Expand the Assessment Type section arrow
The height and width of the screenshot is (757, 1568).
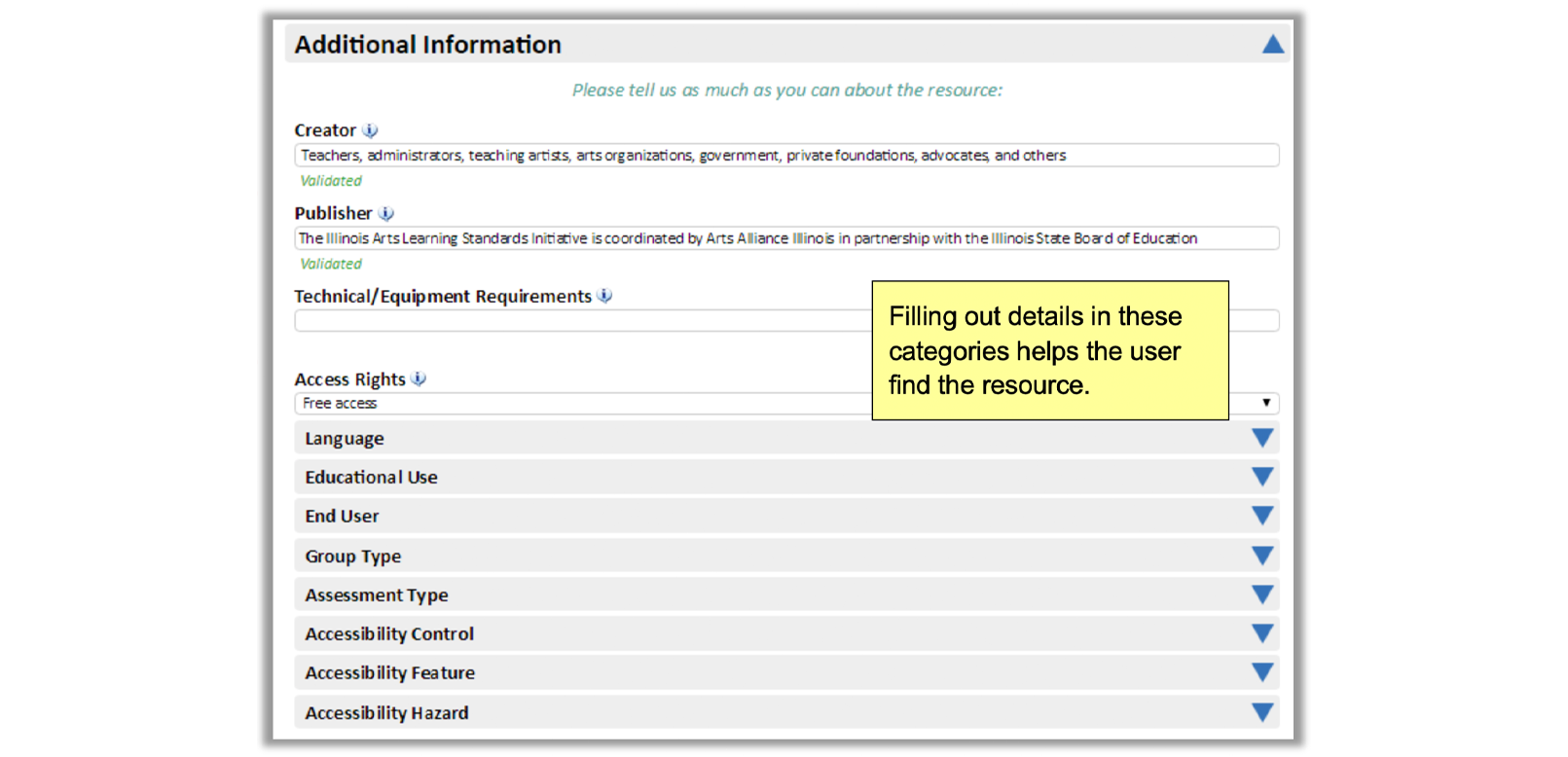point(1262,595)
